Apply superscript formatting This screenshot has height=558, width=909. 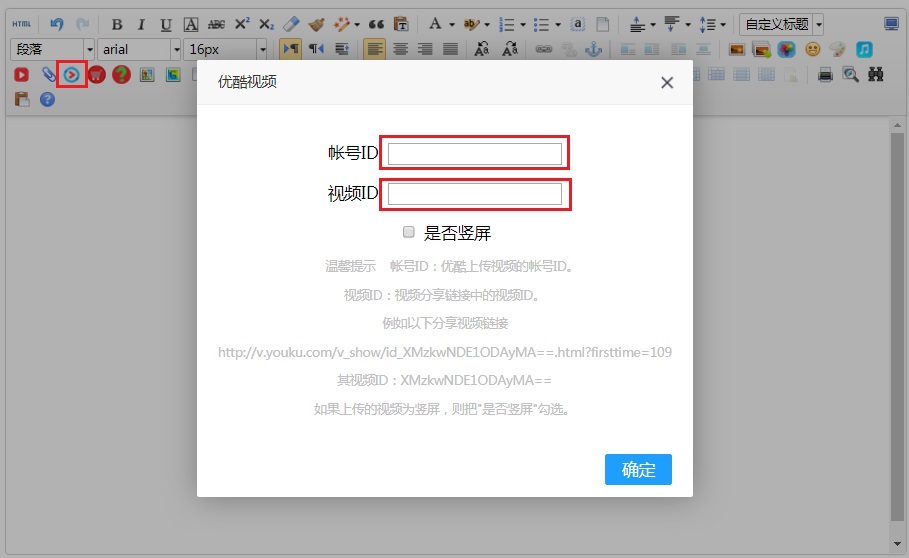[x=242, y=24]
